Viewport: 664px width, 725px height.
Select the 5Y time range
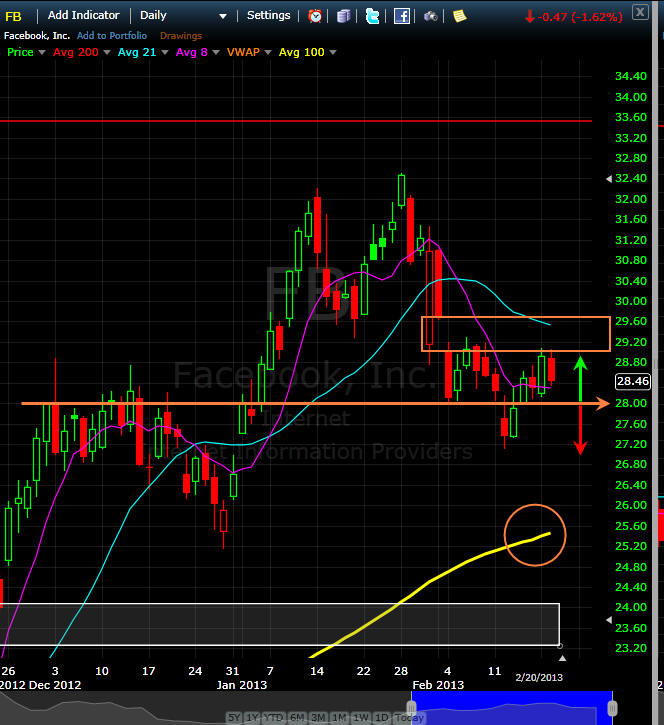click(x=234, y=718)
